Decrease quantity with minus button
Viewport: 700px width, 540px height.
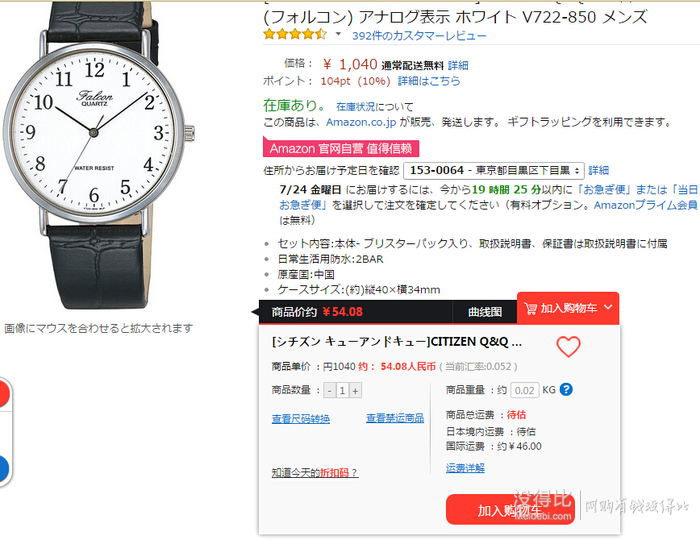coord(329,390)
